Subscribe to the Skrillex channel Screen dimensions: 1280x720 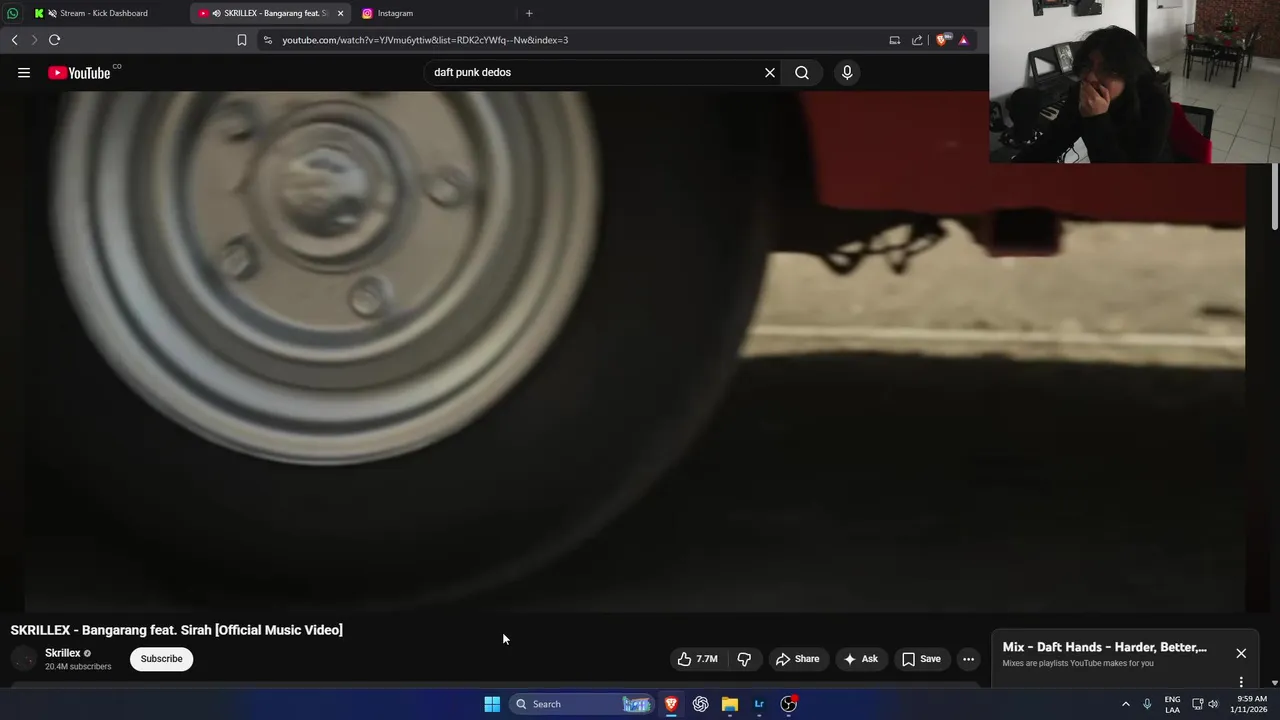(161, 659)
